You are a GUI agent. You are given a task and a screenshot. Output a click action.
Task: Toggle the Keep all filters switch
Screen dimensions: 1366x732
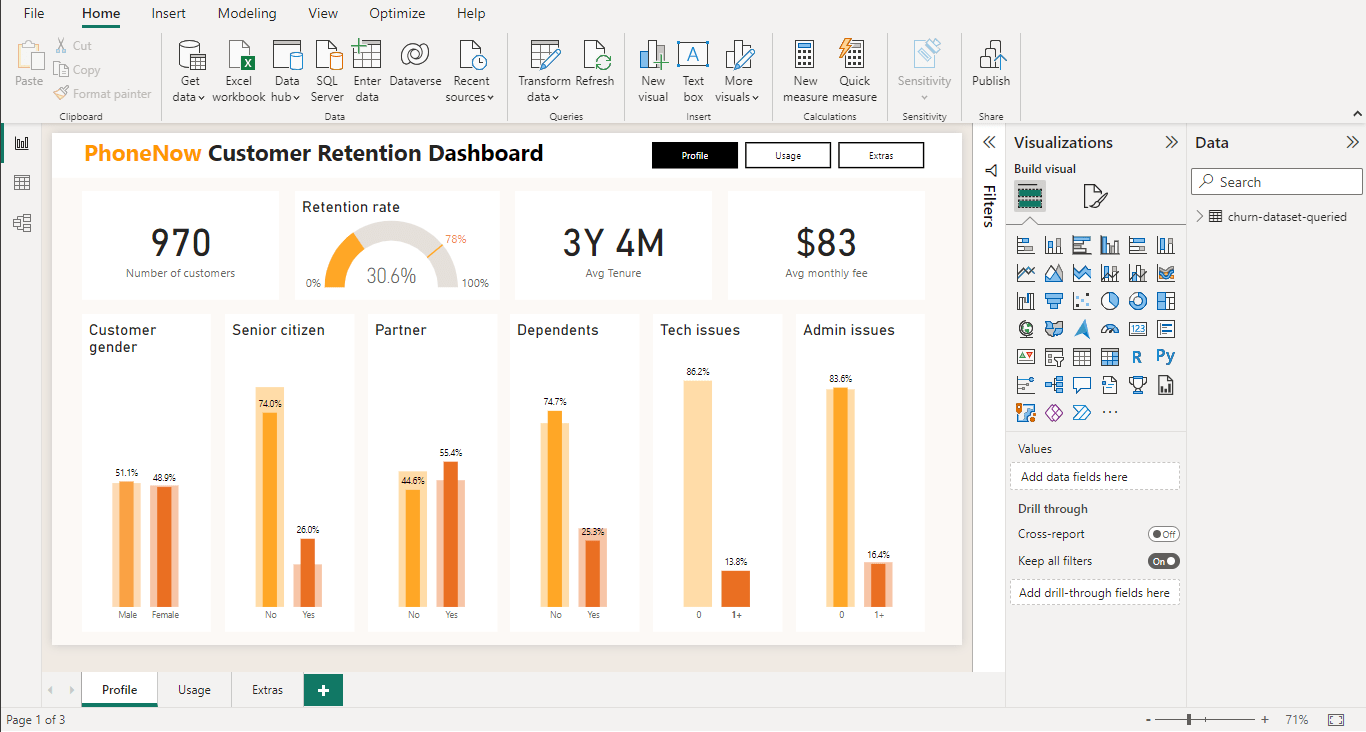point(1163,561)
